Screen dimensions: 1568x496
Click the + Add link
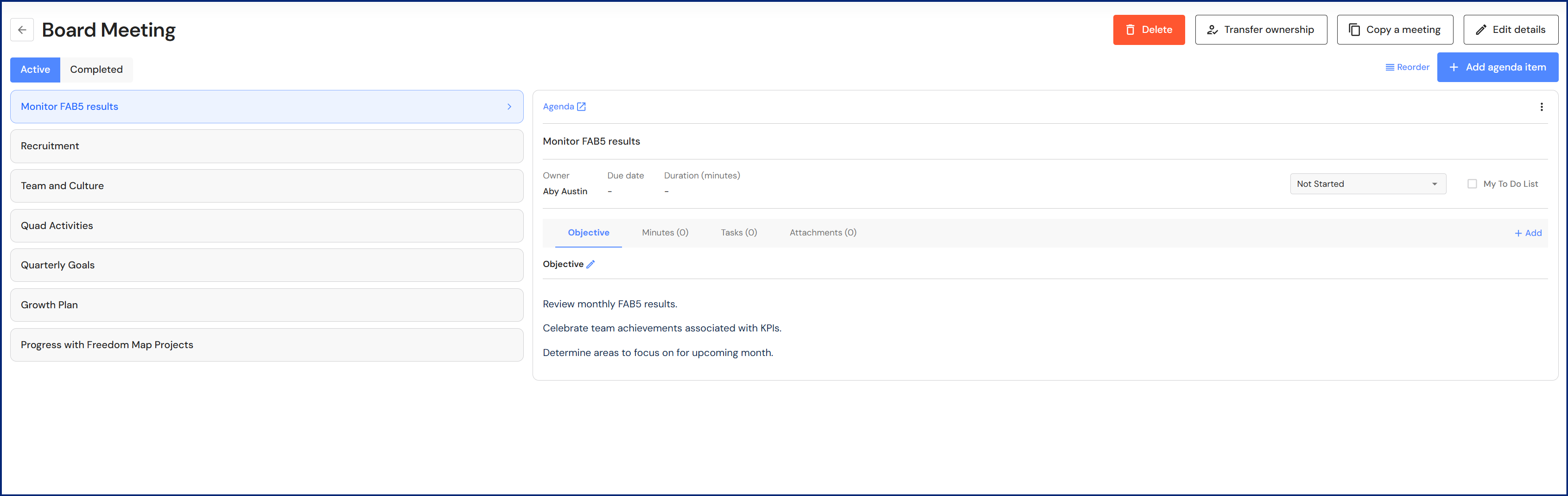coord(1528,233)
